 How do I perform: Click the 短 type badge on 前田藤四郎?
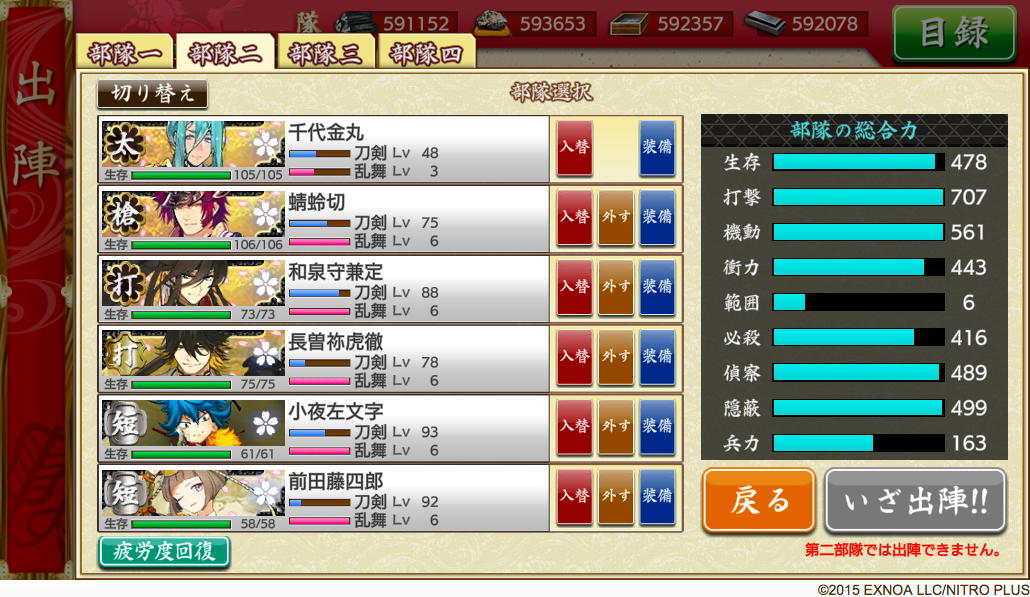(x=123, y=493)
